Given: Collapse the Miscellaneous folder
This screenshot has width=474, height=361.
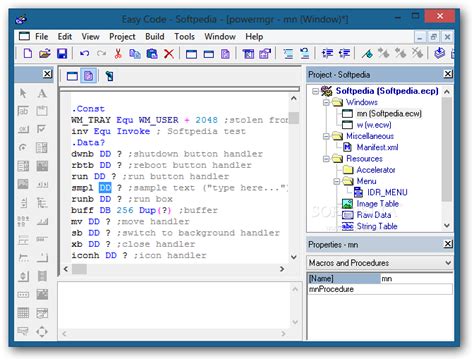Looking at the screenshot, I should (326, 136).
